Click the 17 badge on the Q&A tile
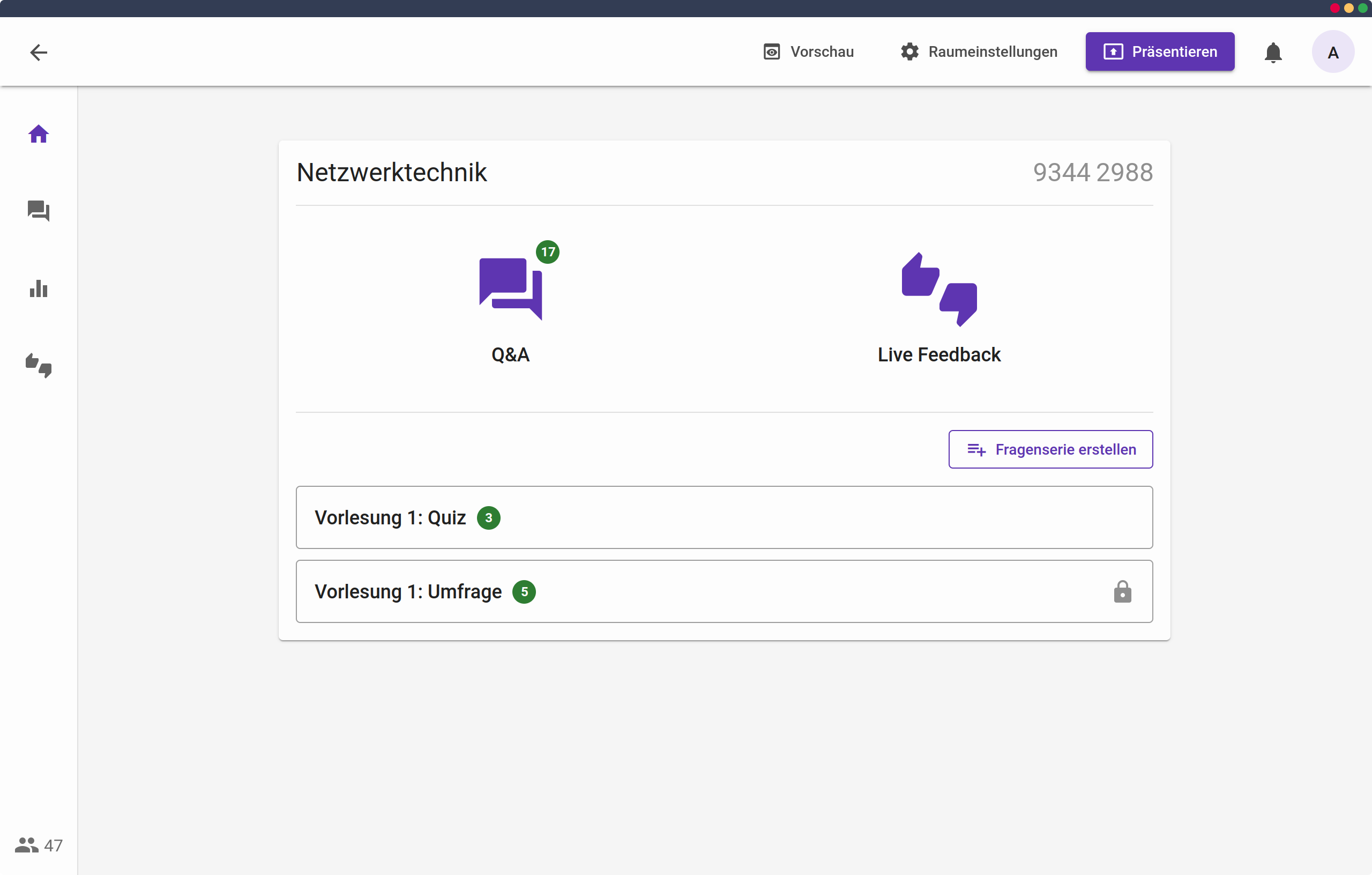 (x=548, y=251)
